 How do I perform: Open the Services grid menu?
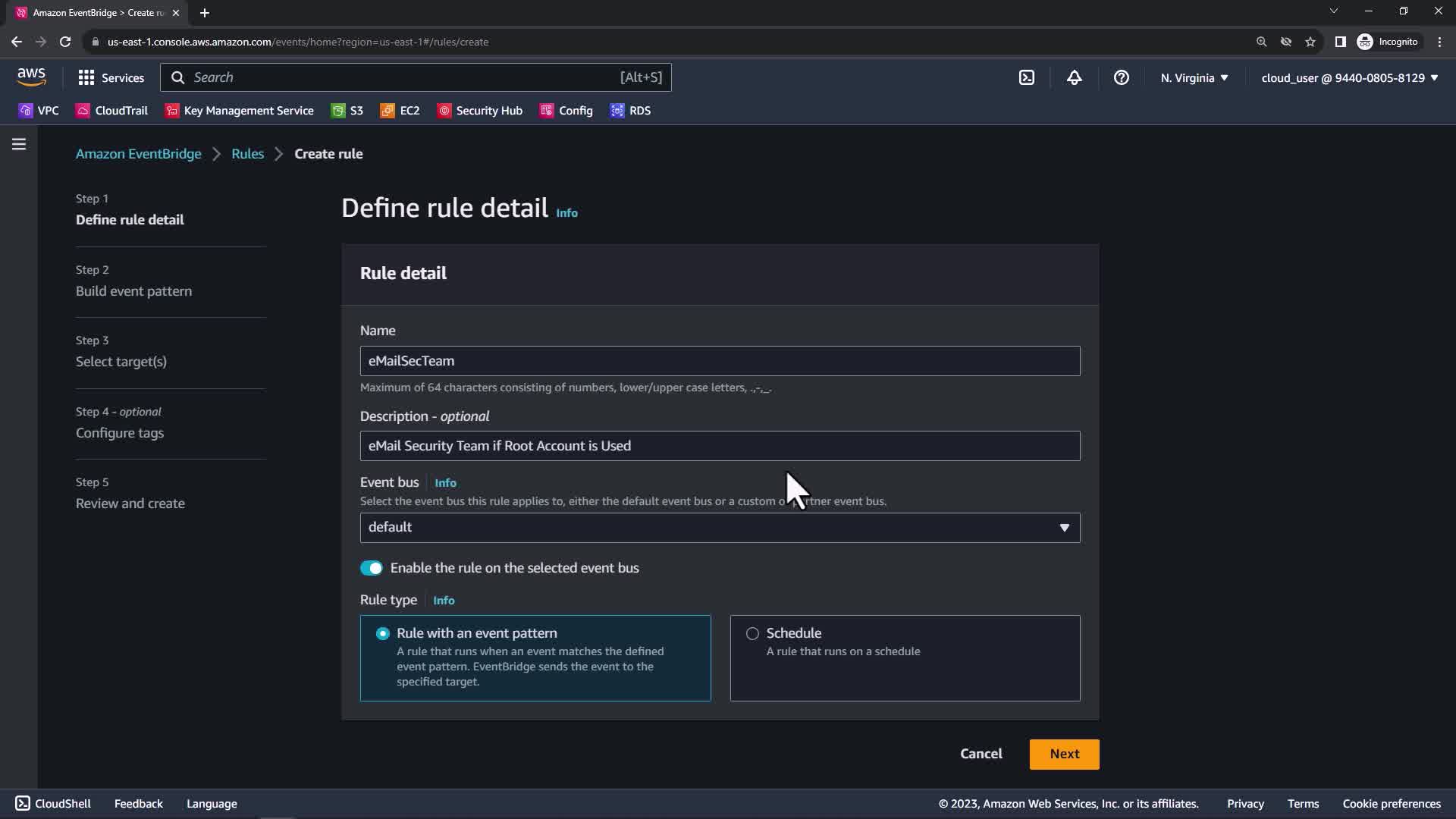pyautogui.click(x=111, y=77)
